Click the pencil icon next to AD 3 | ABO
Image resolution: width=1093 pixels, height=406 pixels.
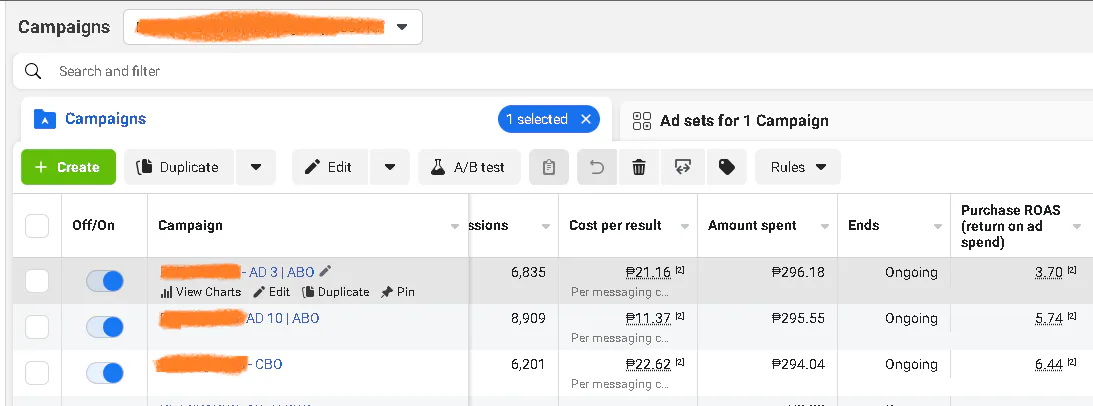[x=325, y=271]
